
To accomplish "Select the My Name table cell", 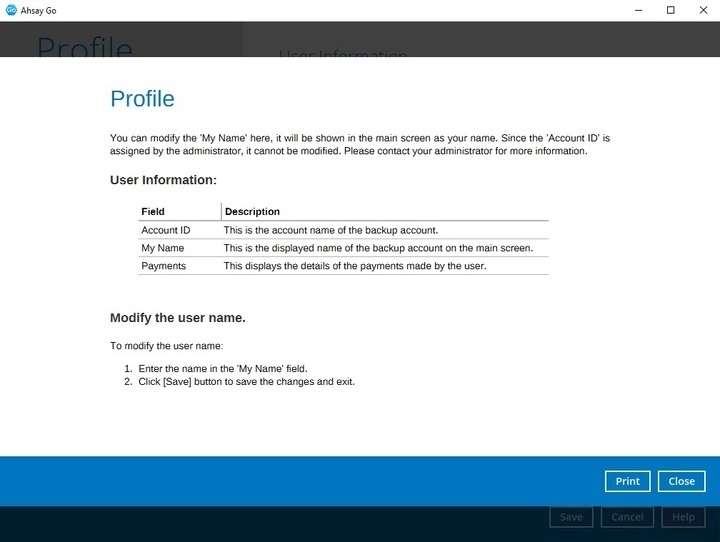I will click(163, 248).
